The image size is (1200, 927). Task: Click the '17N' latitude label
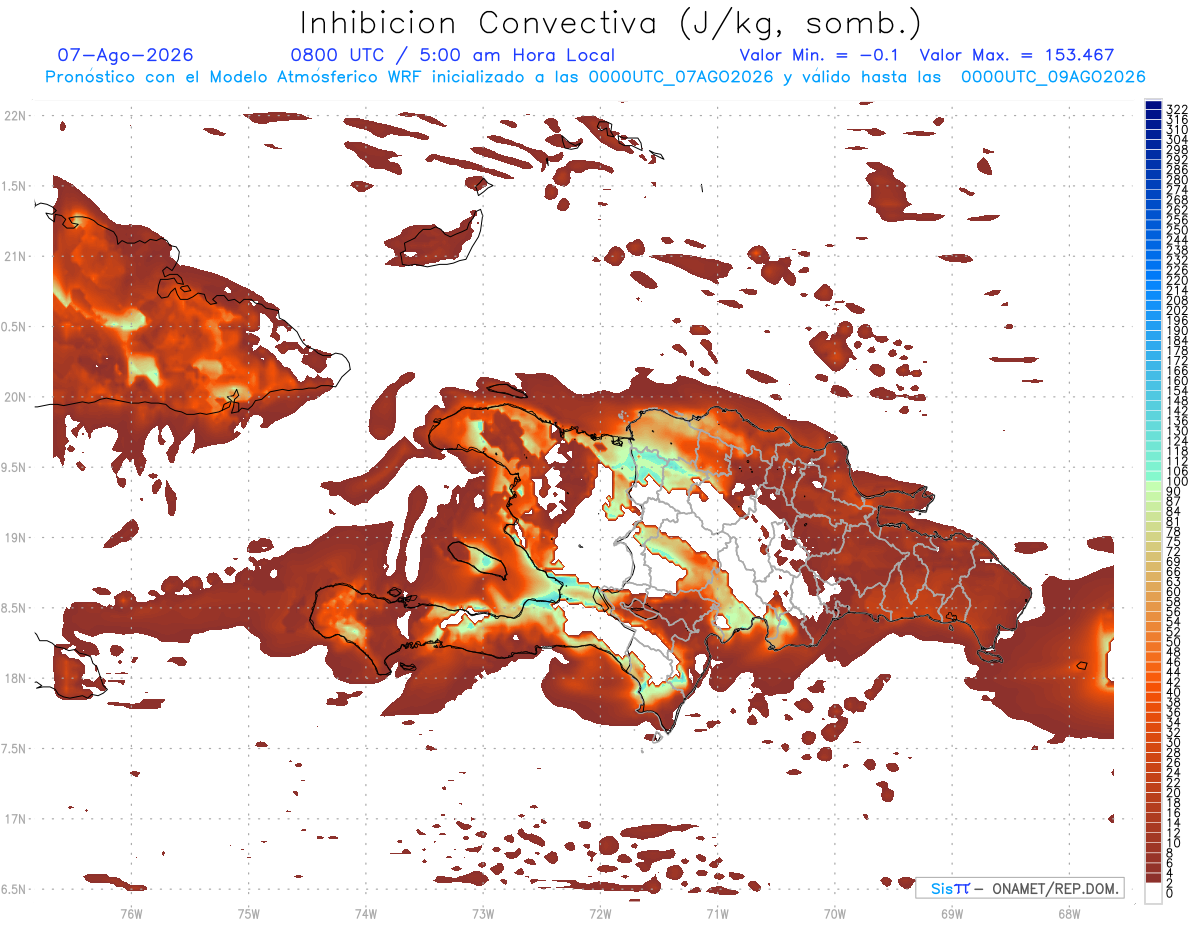[x=17, y=819]
